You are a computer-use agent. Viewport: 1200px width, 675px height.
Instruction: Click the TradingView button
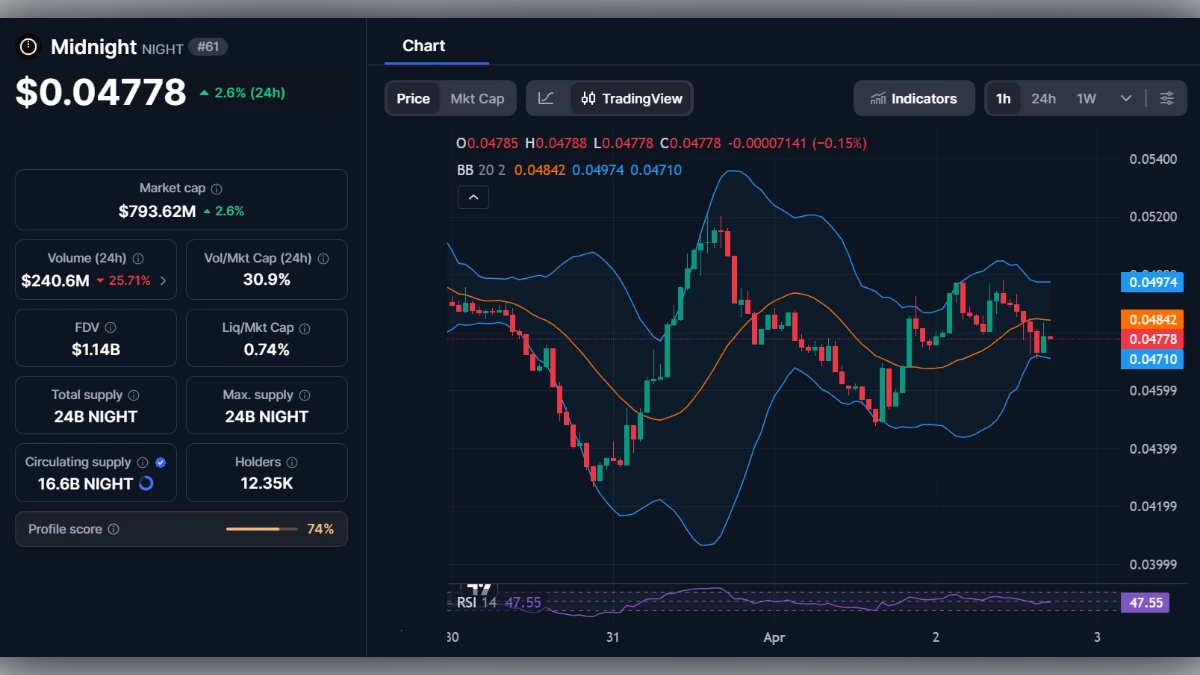tap(631, 98)
